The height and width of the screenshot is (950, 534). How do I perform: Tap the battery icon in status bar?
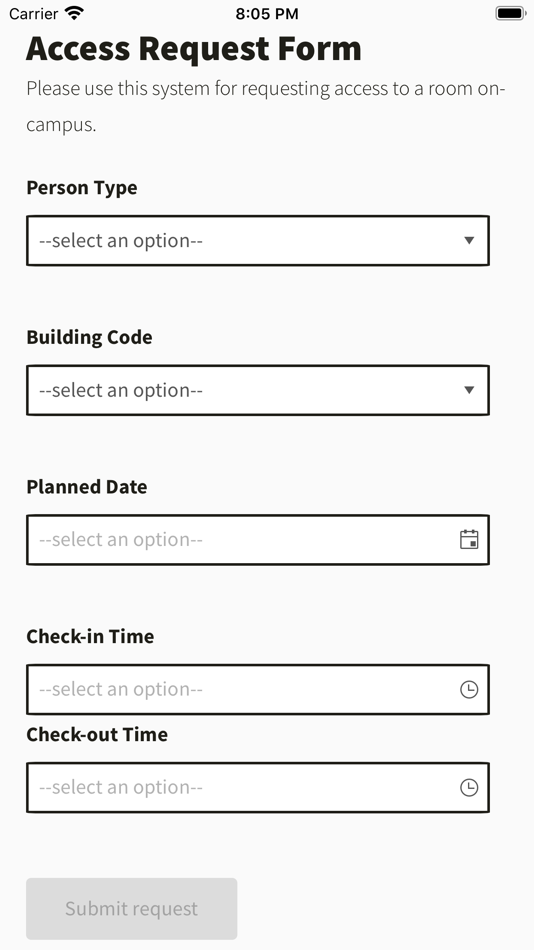tap(510, 13)
